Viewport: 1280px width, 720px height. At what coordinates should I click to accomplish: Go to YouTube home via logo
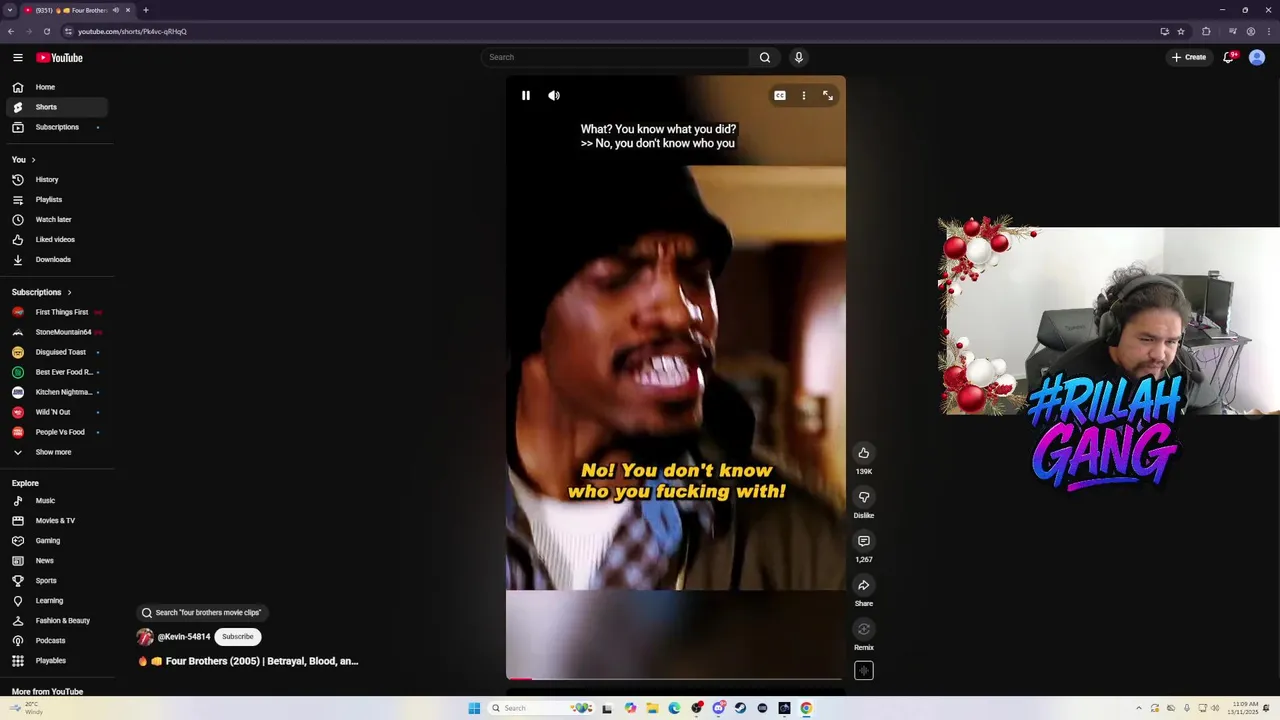60,57
